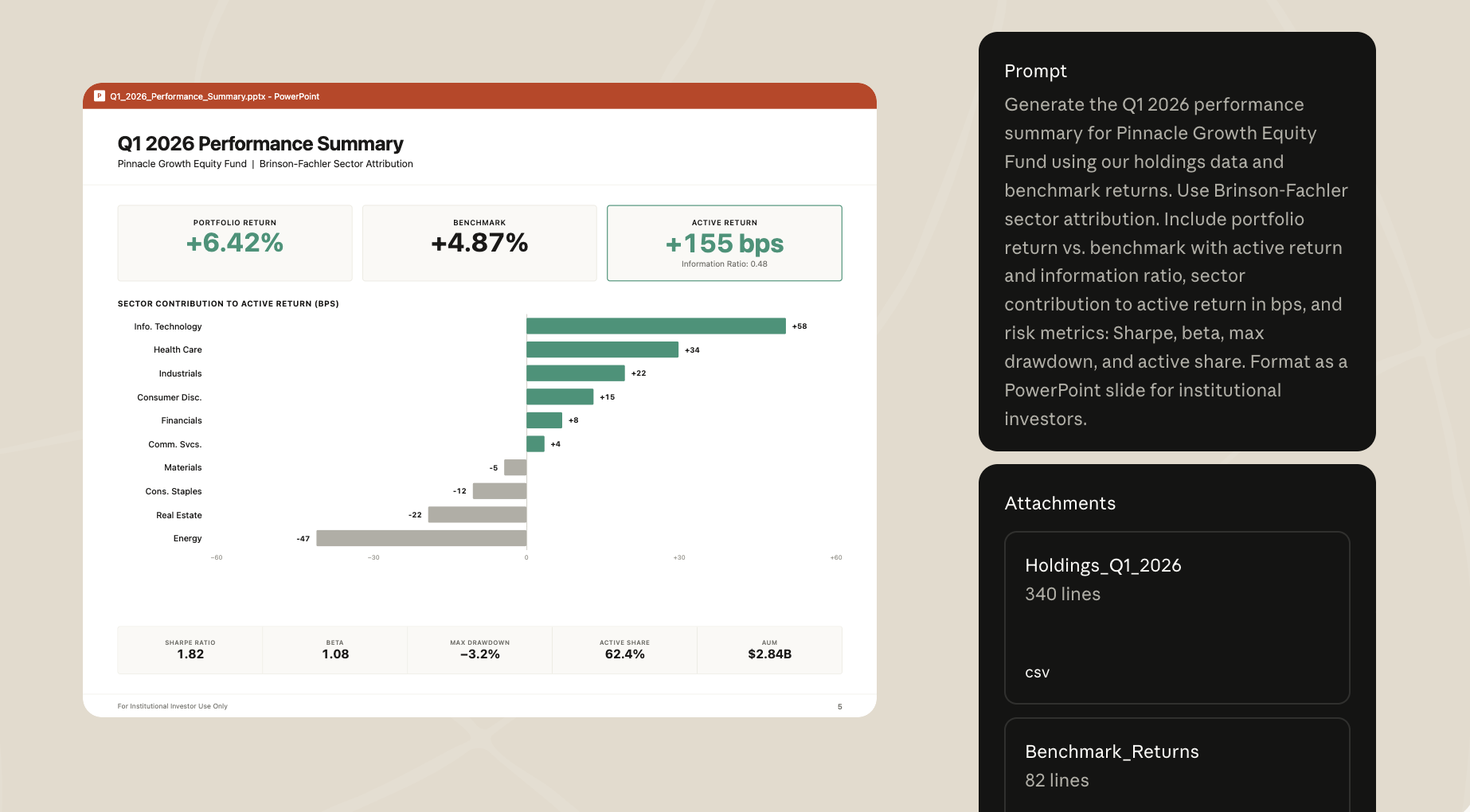Click the Sharpe Ratio 1.82 metric
1470x812 pixels.
[x=190, y=650]
